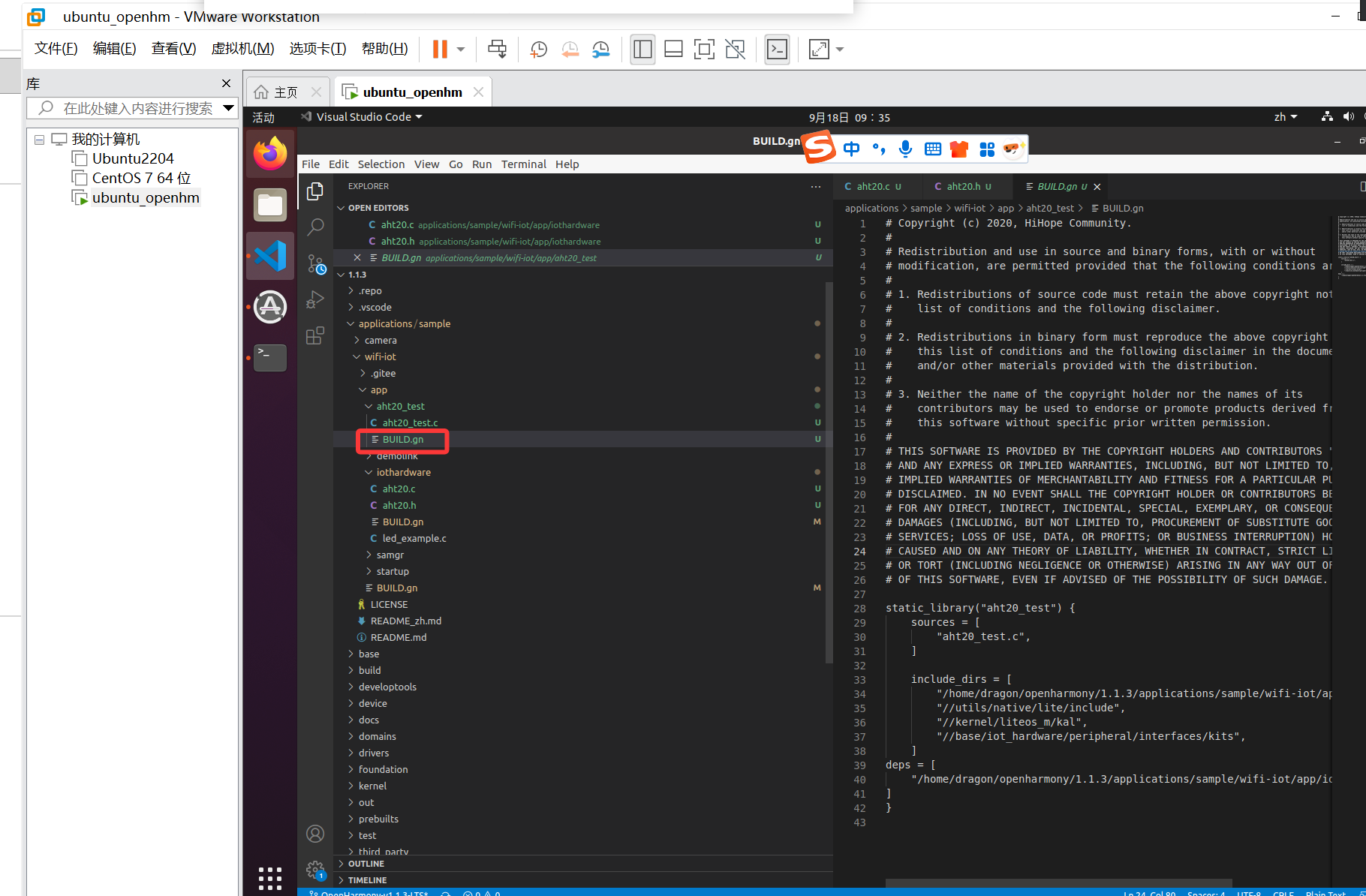
Task: Click Sogou voice input microphone
Action: tap(906, 149)
